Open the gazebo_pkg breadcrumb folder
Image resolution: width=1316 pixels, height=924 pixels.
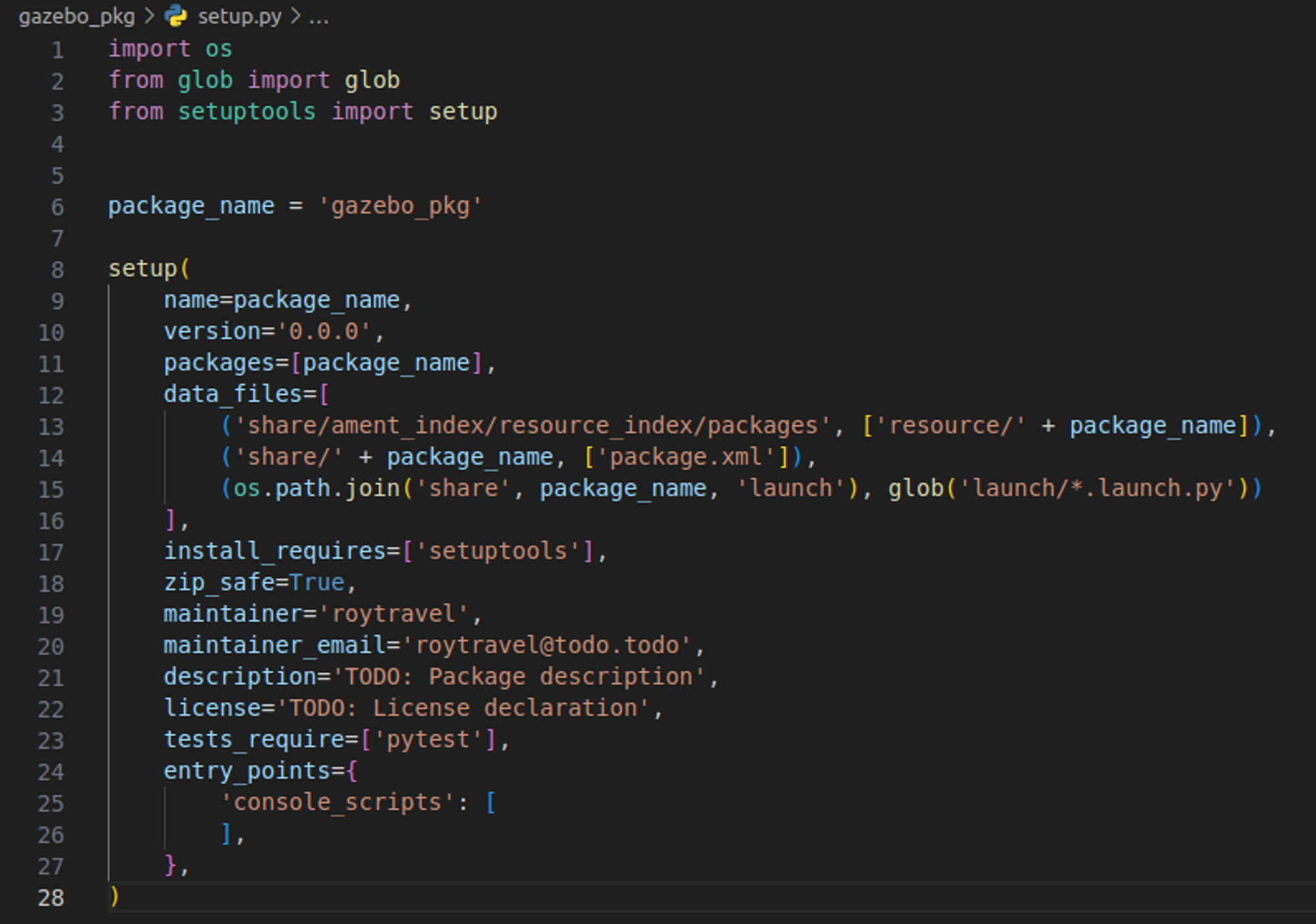[76, 16]
